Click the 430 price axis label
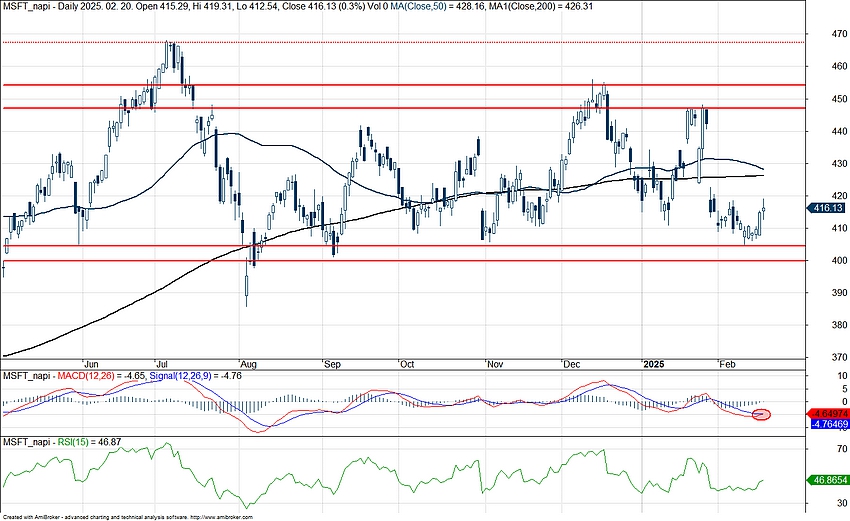 tap(839, 163)
